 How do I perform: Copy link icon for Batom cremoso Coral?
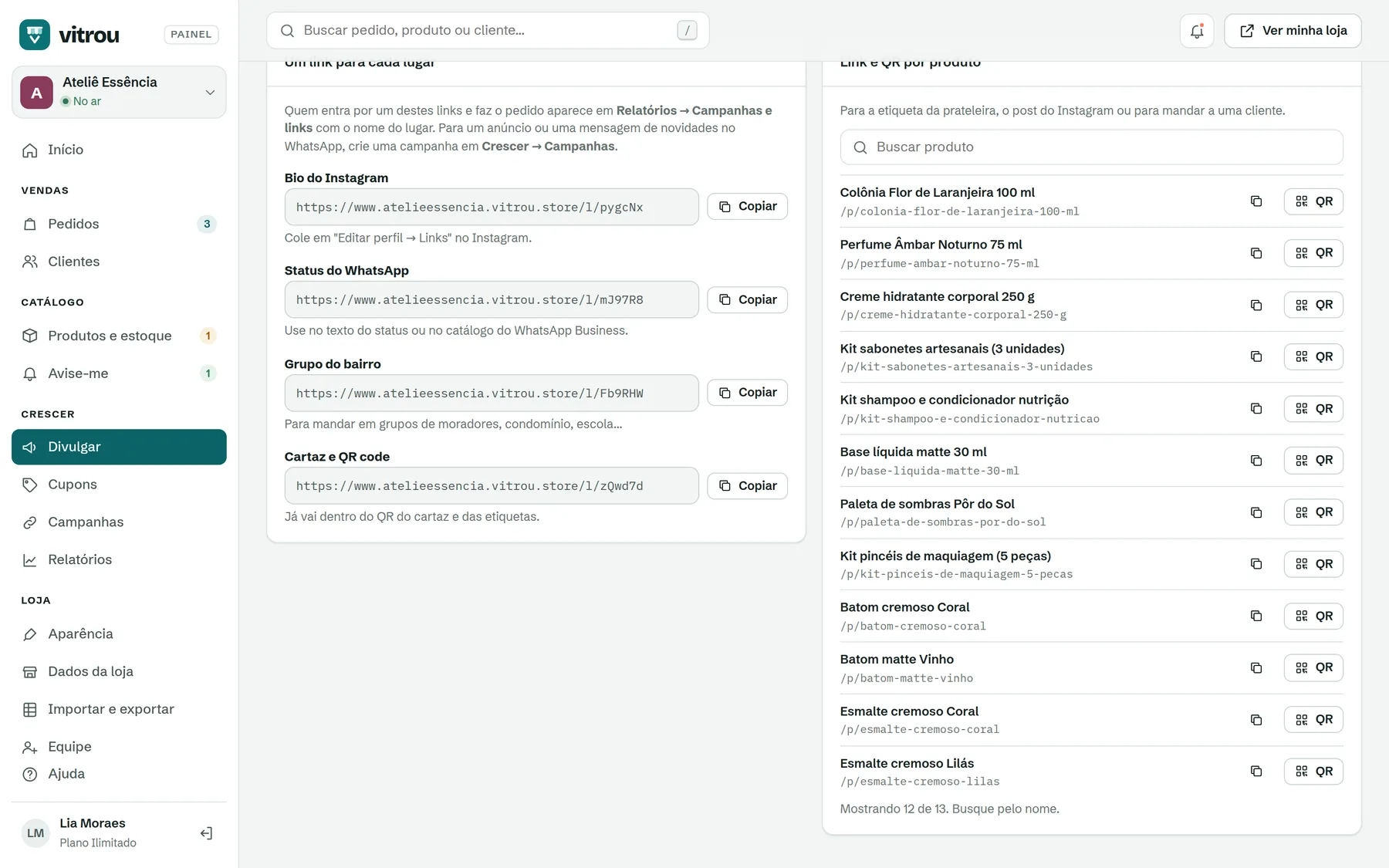(1256, 616)
